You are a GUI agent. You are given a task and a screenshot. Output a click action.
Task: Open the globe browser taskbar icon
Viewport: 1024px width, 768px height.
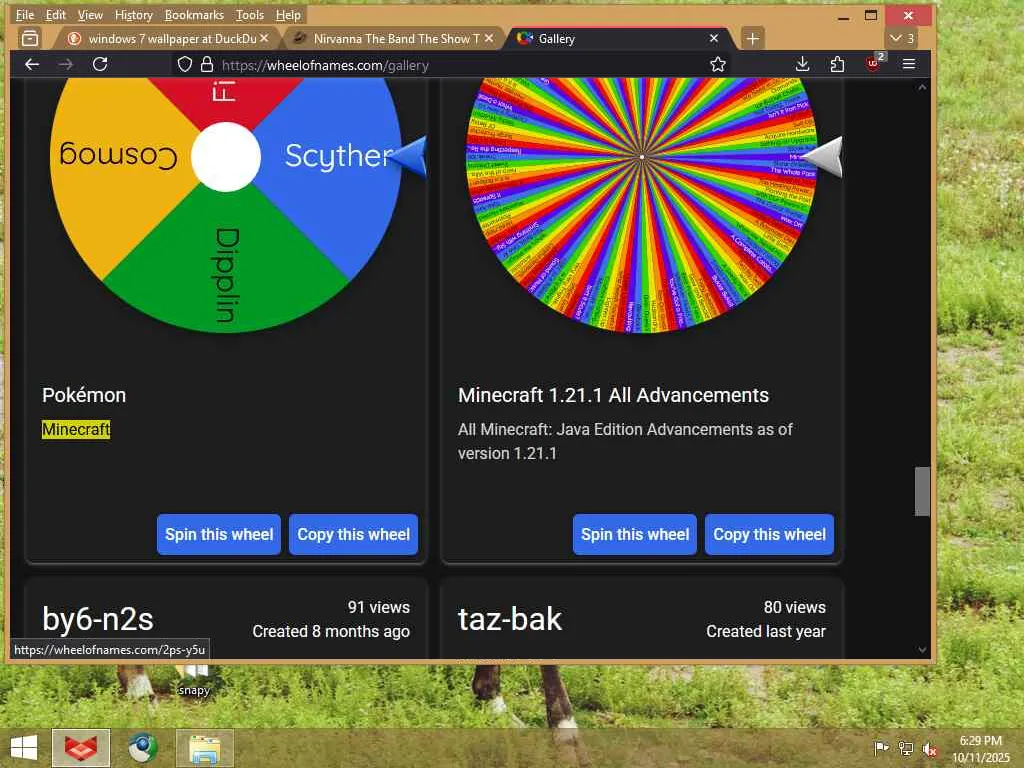click(x=142, y=748)
